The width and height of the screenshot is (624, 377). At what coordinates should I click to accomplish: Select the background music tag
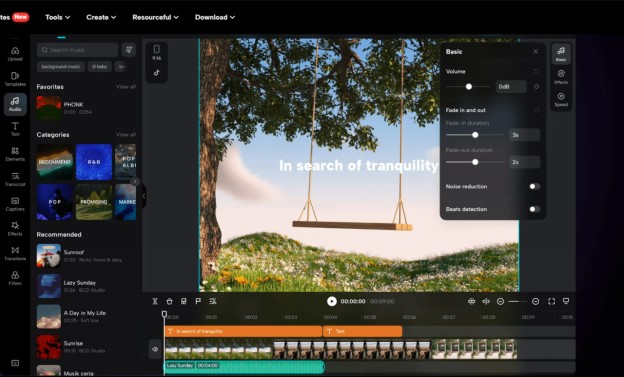(x=61, y=66)
